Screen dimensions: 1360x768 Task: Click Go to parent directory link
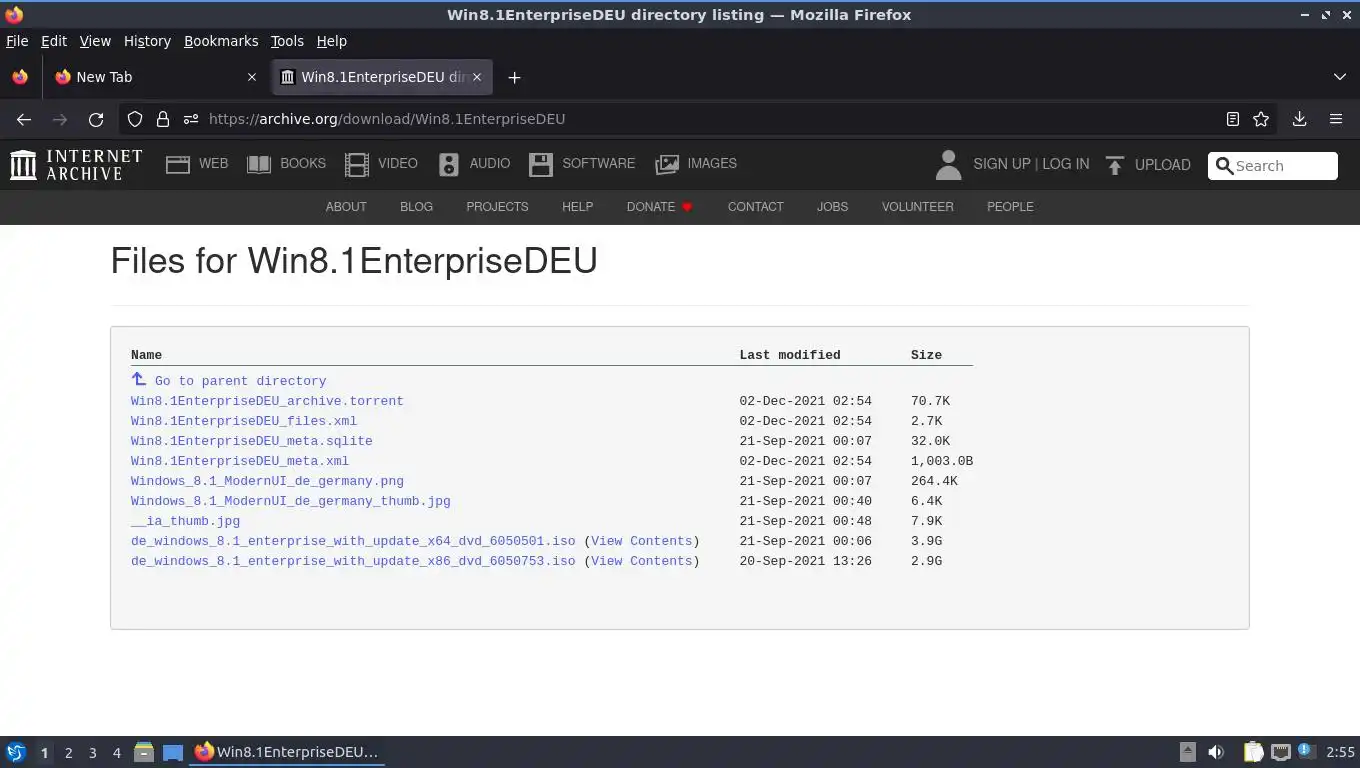(240, 381)
